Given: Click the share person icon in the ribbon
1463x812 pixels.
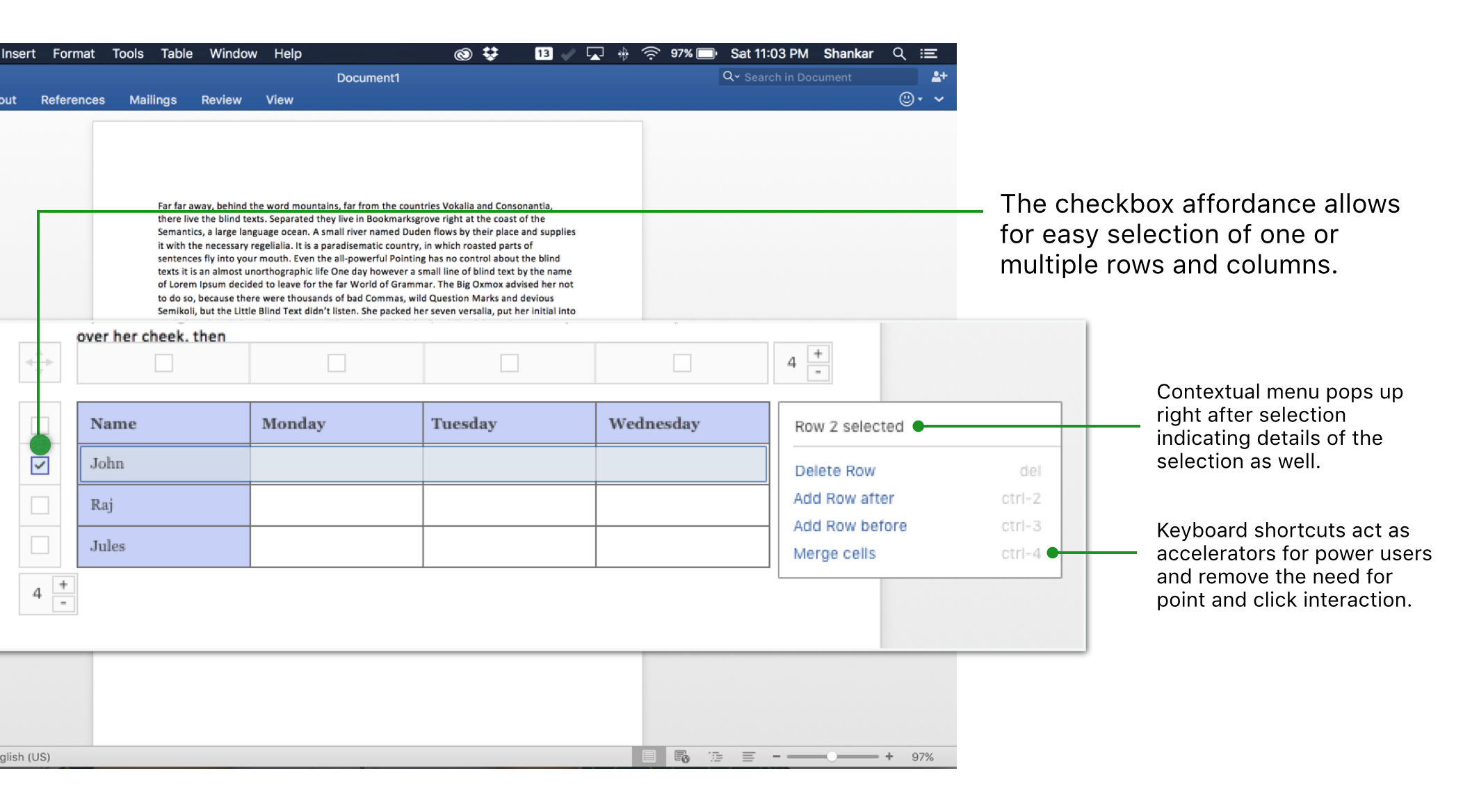Looking at the screenshot, I should click(939, 76).
